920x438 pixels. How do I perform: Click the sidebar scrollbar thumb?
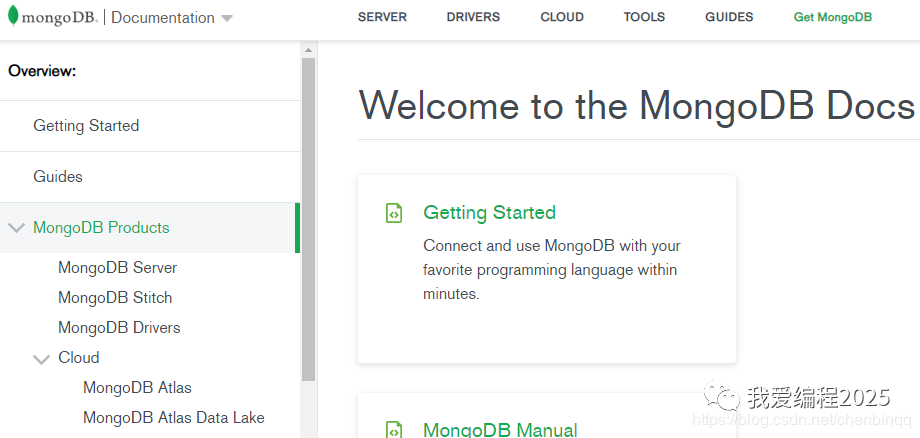(309, 219)
